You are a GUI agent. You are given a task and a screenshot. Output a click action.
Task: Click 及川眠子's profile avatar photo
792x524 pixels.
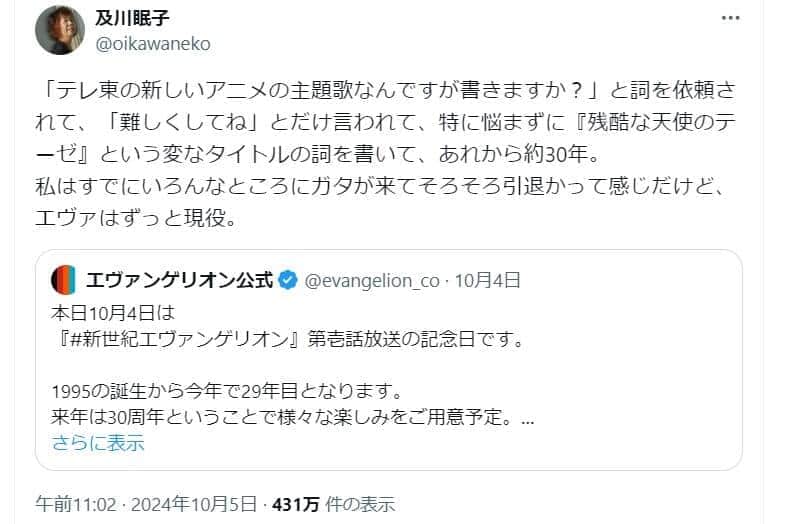pos(60,30)
